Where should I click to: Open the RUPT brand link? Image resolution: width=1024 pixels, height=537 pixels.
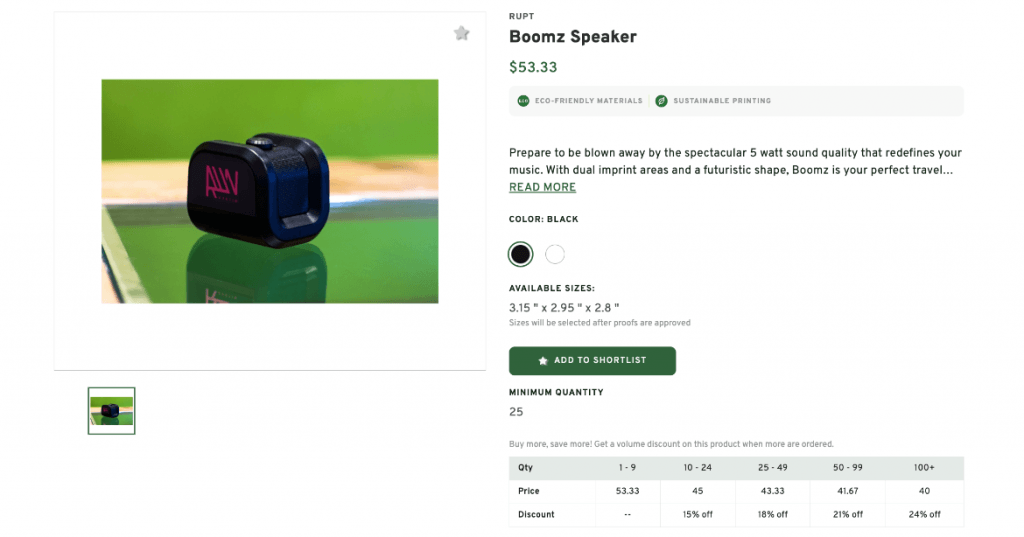[522, 17]
